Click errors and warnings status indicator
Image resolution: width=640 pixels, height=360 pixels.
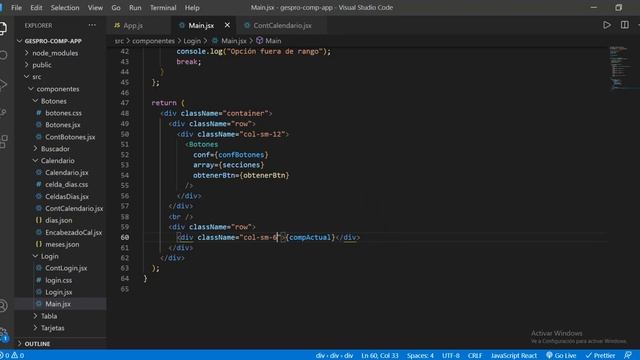point(12,356)
